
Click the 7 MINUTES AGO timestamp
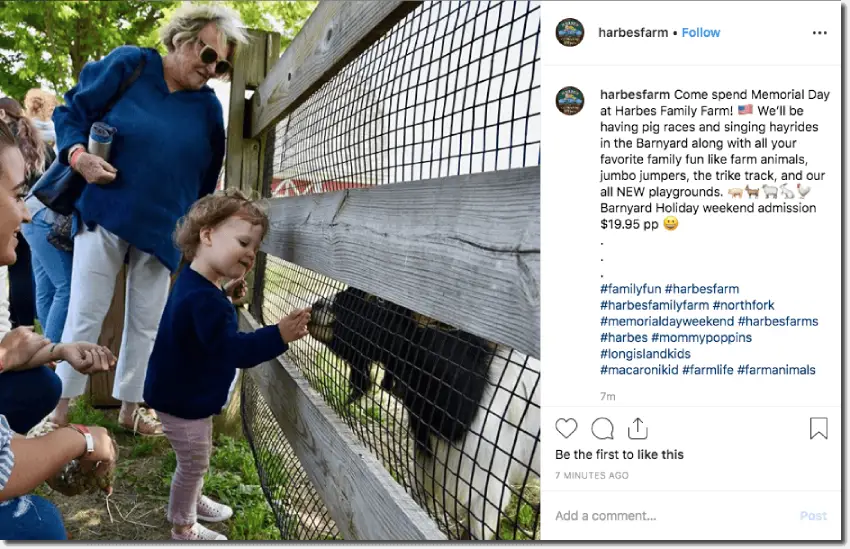click(592, 475)
